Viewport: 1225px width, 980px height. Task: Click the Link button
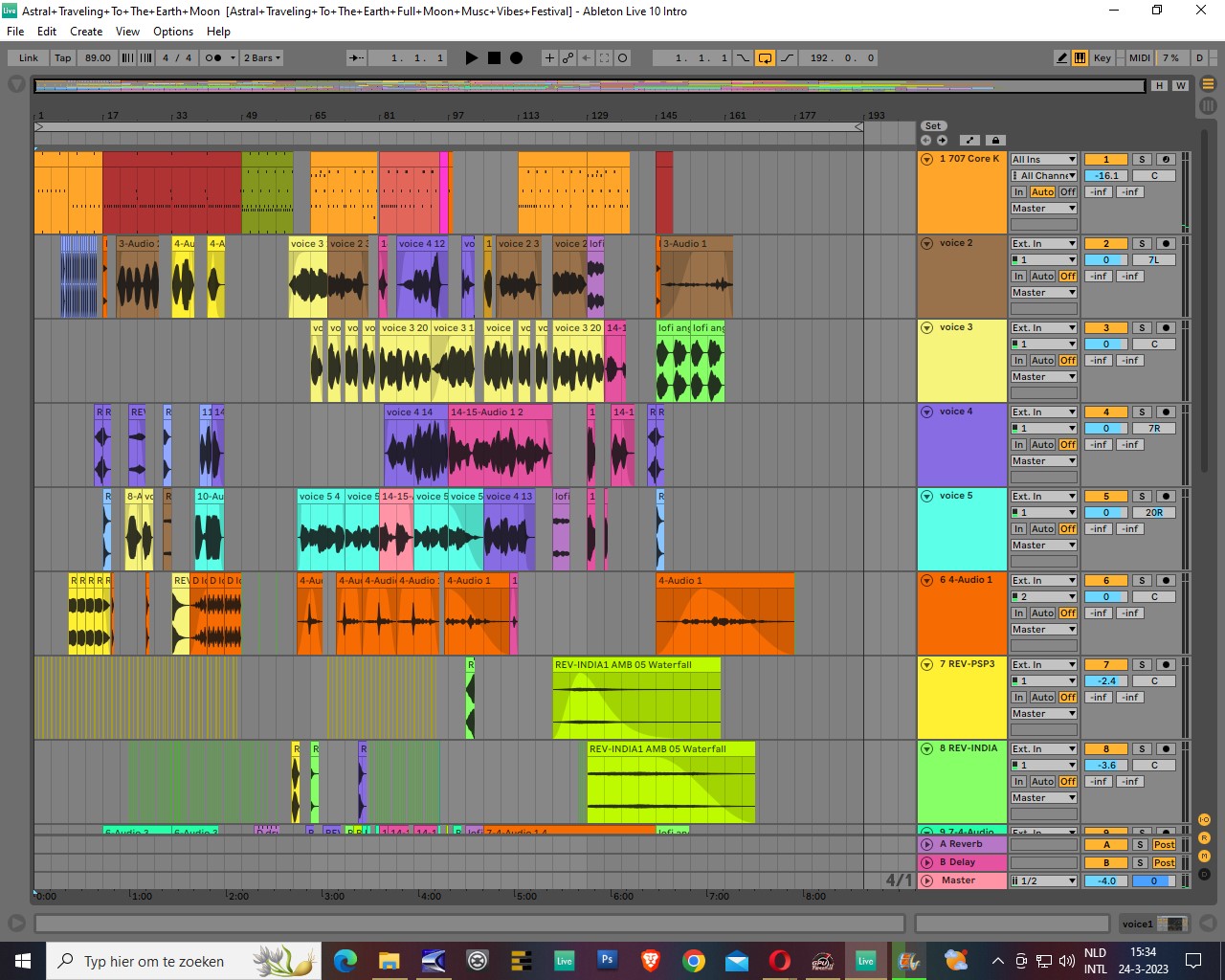[28, 57]
